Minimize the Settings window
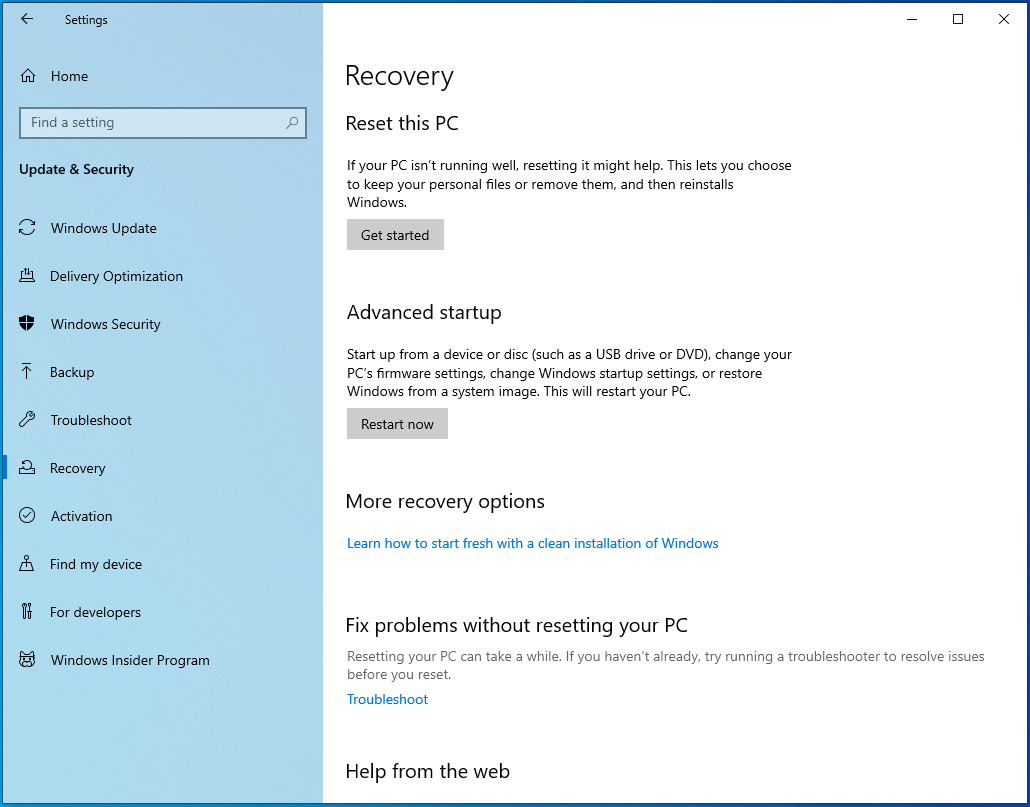The width and height of the screenshot is (1030, 807). tap(912, 19)
